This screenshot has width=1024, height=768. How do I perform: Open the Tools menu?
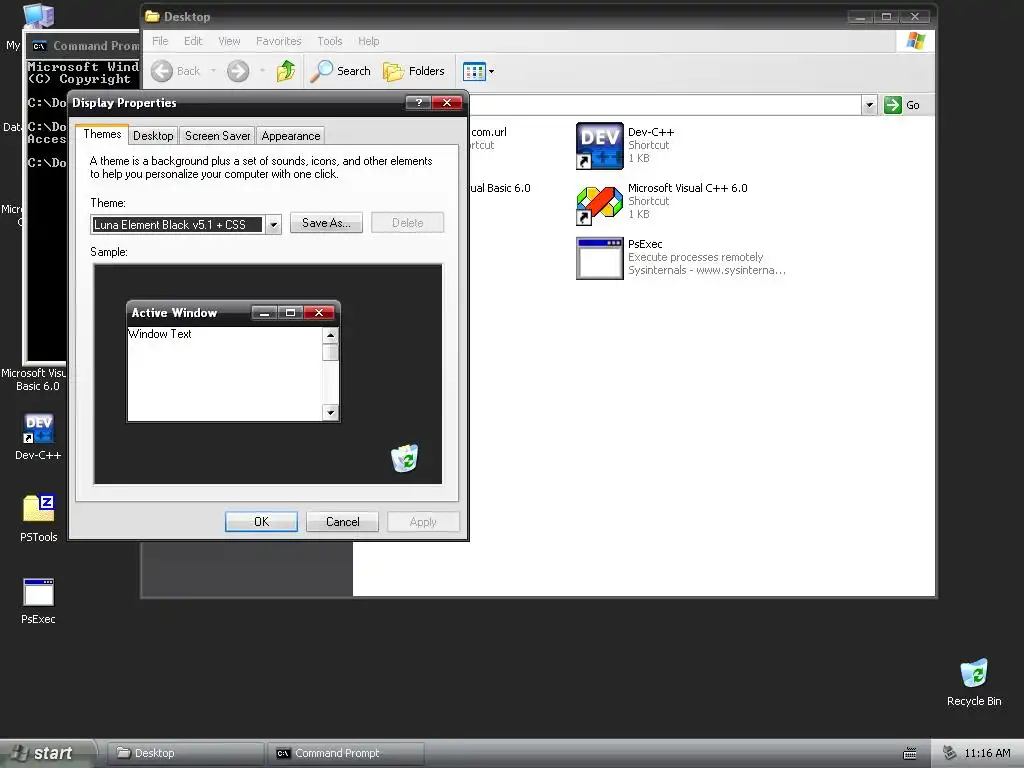(x=330, y=41)
